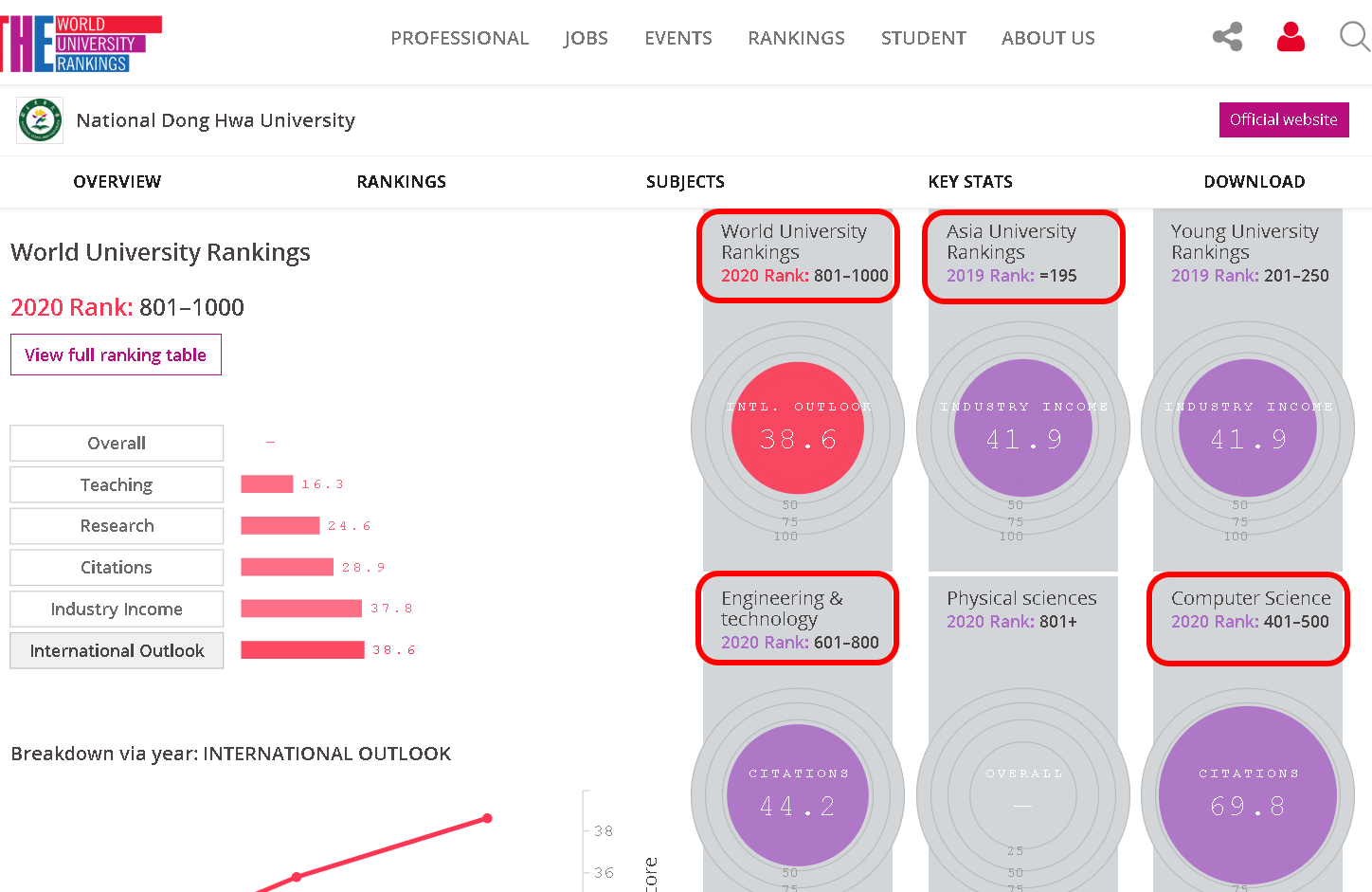This screenshot has height=892, width=1372.
Task: Click Asia card Industry Income 41.9 circle
Action: (1023, 428)
